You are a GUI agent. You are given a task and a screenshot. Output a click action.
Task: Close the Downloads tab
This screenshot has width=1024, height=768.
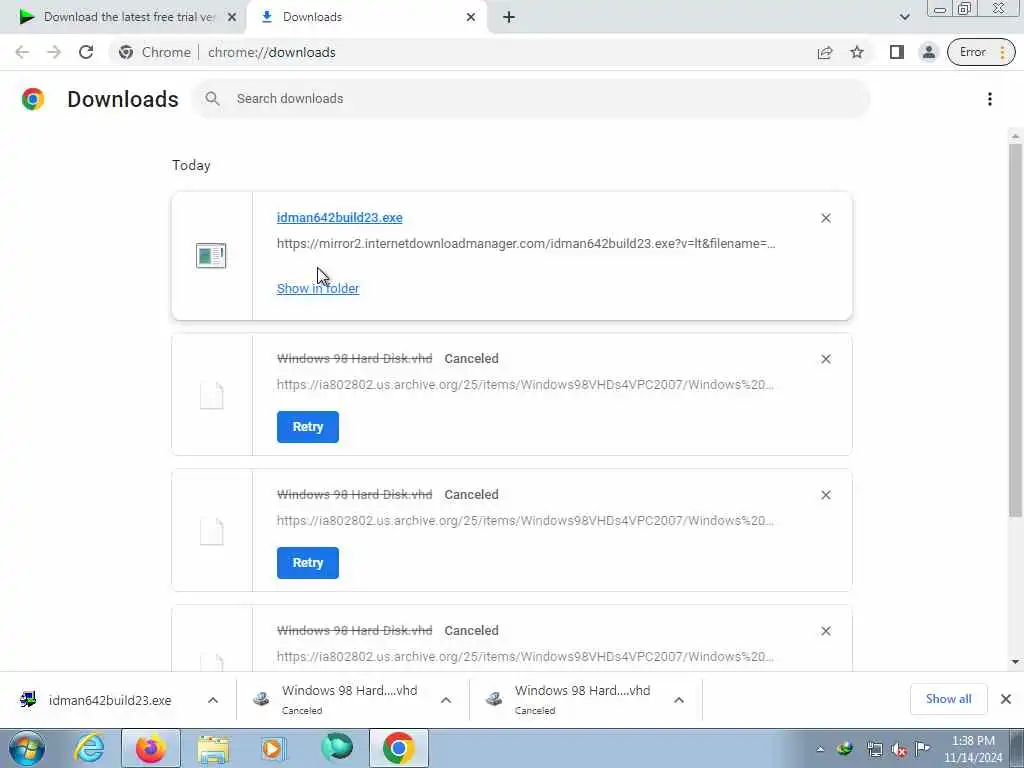point(471,18)
